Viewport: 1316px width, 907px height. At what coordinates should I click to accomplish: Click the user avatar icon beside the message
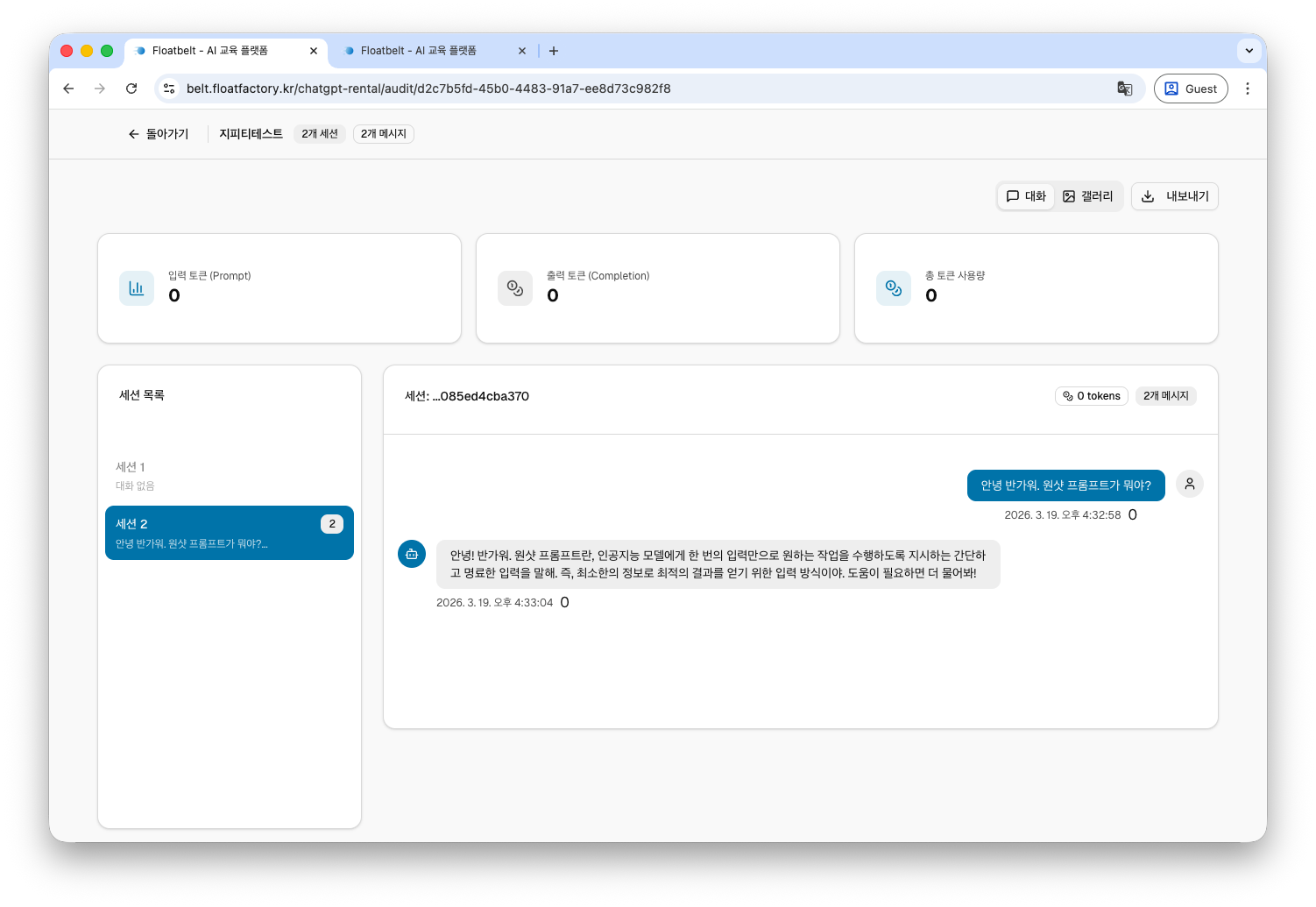[1190, 484]
